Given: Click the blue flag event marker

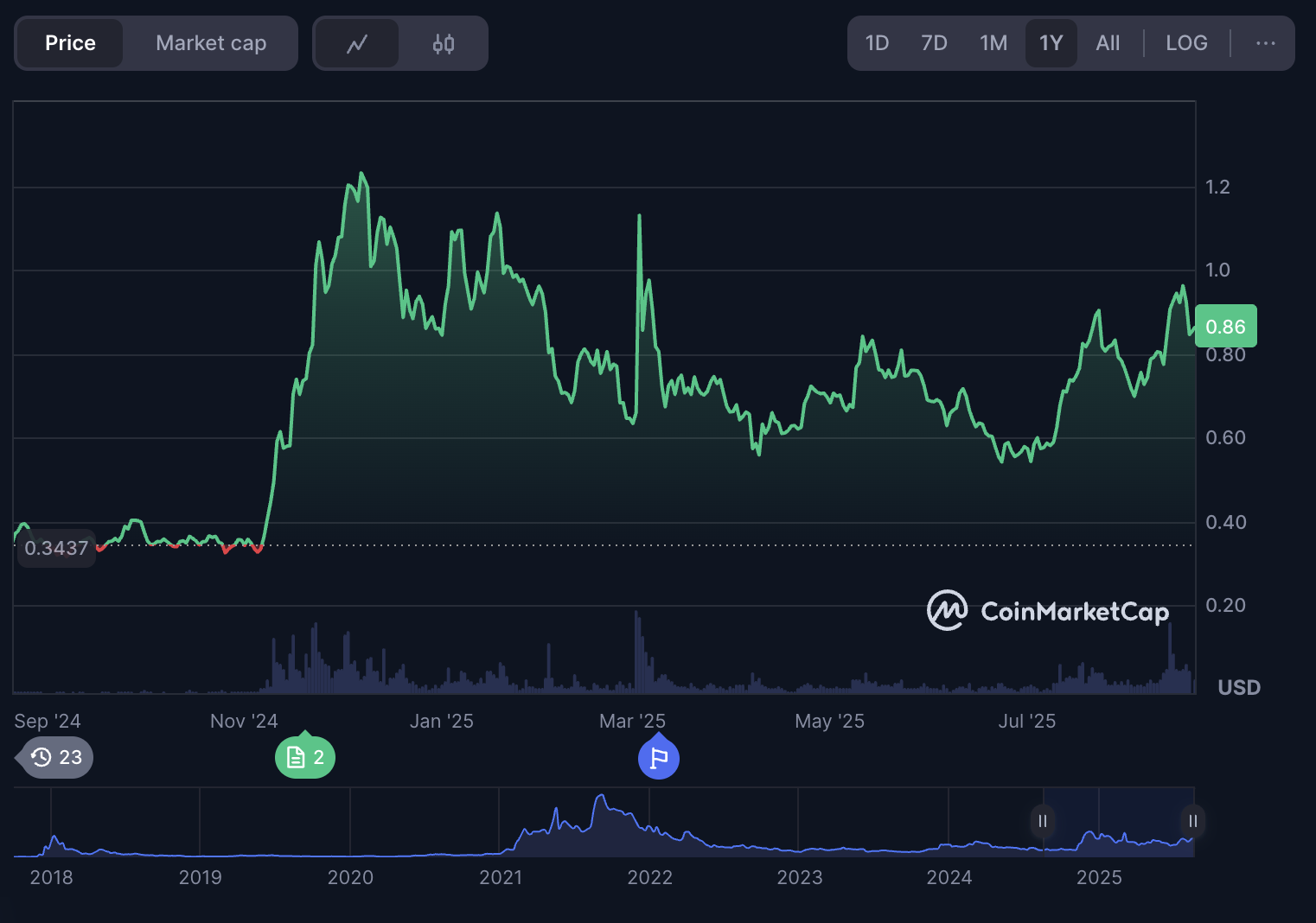Looking at the screenshot, I should pyautogui.click(x=659, y=758).
